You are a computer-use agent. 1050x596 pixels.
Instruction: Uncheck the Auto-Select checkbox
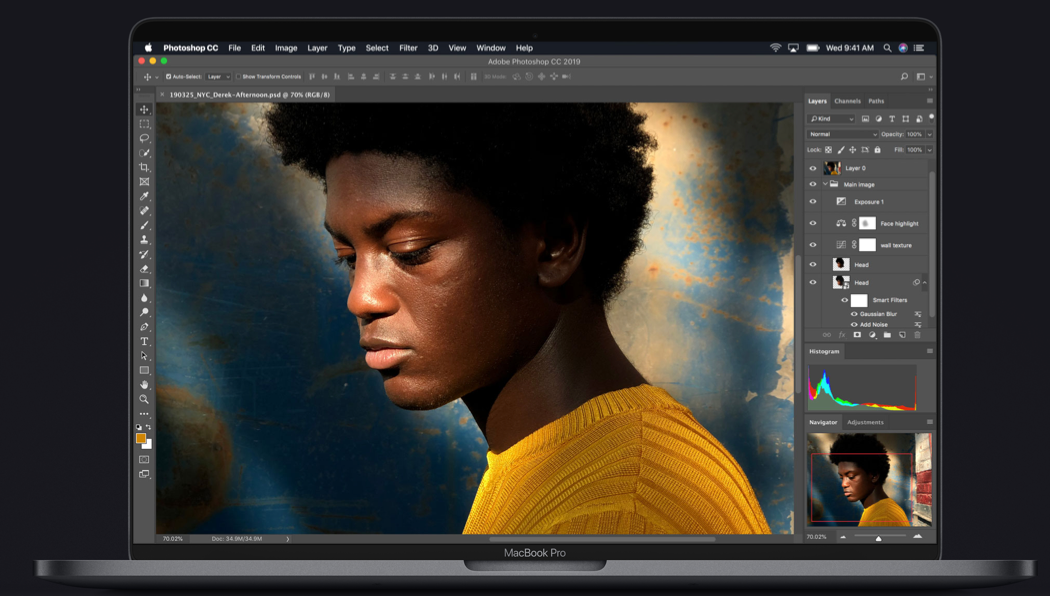coord(168,77)
